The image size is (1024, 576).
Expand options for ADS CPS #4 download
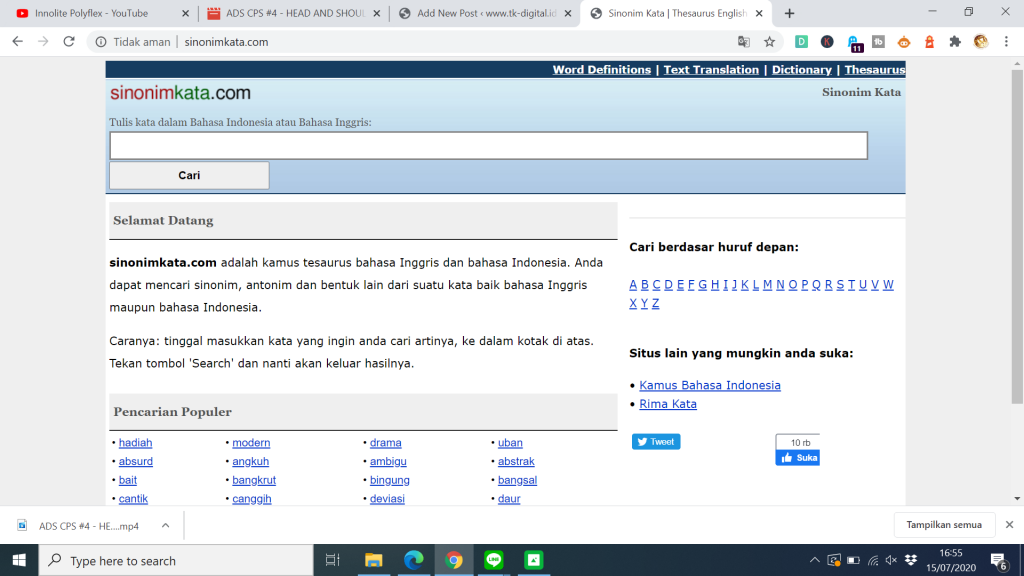tap(165, 525)
